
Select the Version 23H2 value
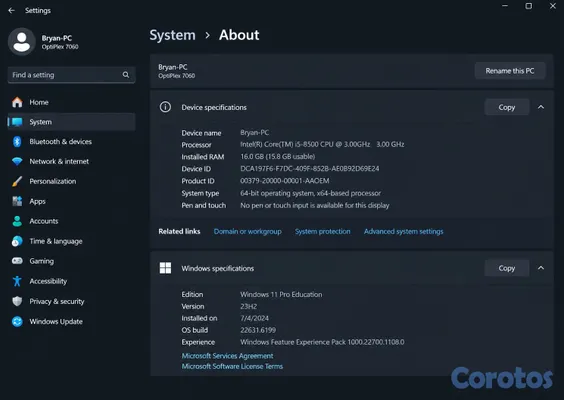click(248, 306)
